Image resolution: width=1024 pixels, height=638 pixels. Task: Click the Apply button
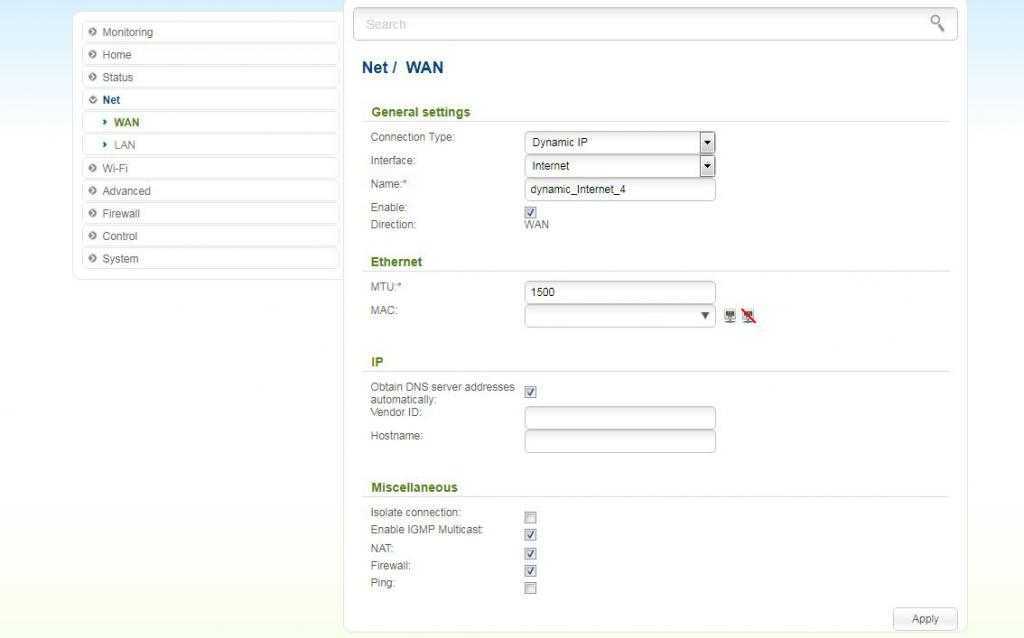tap(924, 619)
